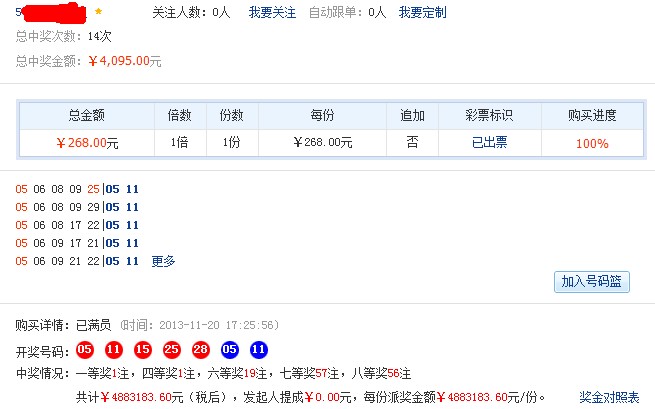
Task: Click the 八等奖56注 eighth prize text
Action: point(381,373)
